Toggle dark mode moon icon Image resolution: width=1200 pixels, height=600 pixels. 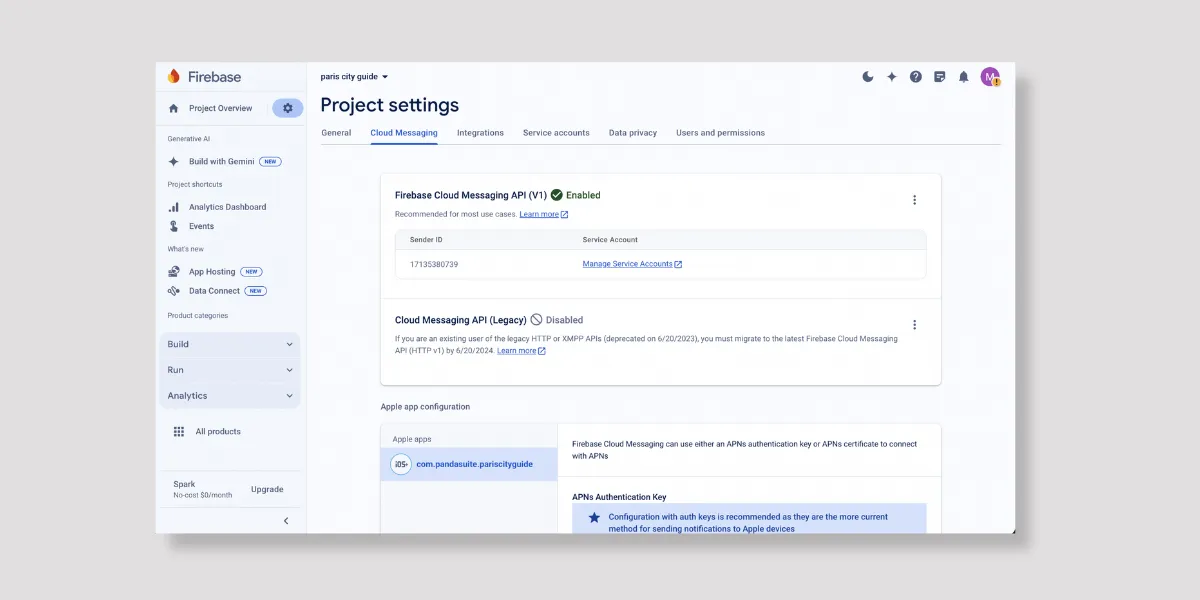[868, 77]
